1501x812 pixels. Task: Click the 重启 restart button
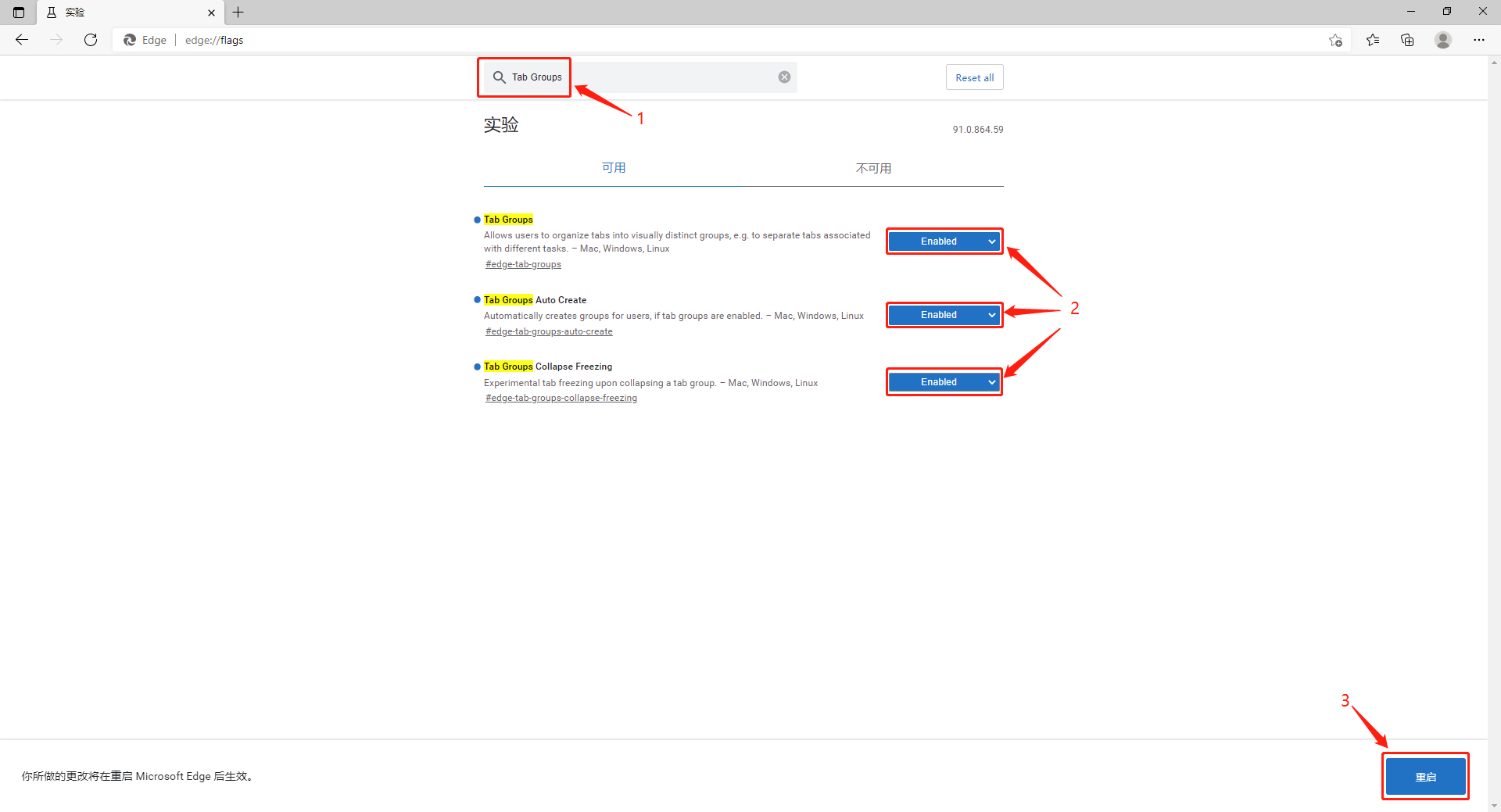[1425, 776]
